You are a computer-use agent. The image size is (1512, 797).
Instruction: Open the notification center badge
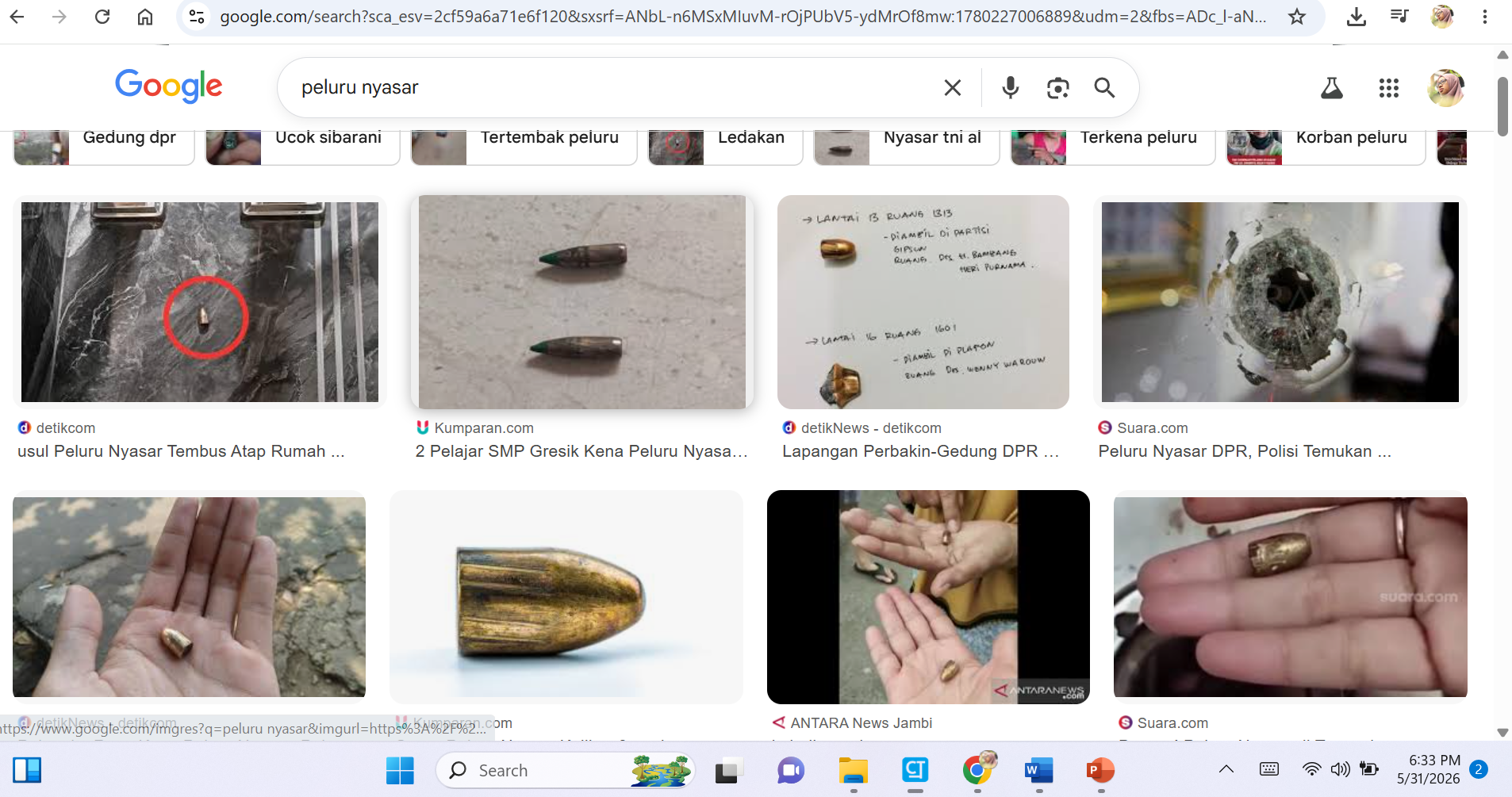pyautogui.click(x=1478, y=769)
